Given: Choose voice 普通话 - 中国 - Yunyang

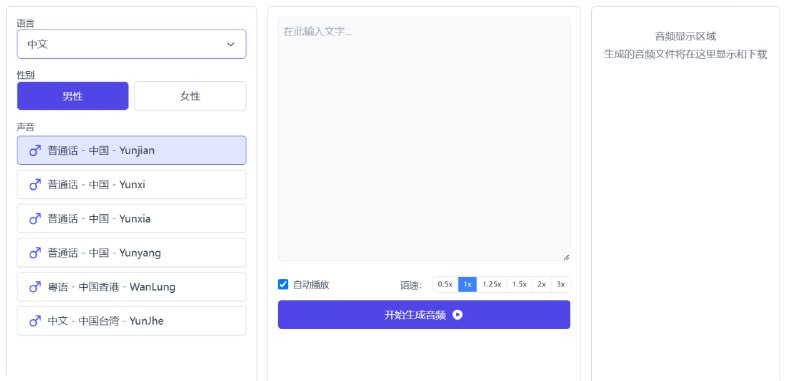Looking at the screenshot, I should pos(132,253).
